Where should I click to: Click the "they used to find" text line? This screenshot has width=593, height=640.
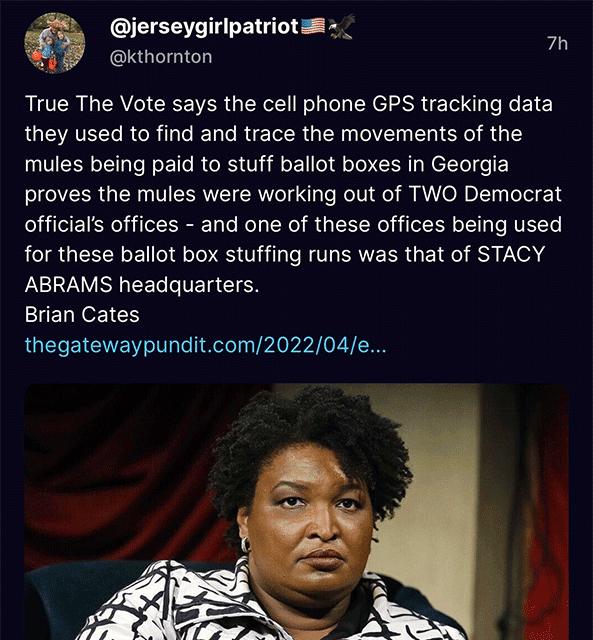pos(273,134)
